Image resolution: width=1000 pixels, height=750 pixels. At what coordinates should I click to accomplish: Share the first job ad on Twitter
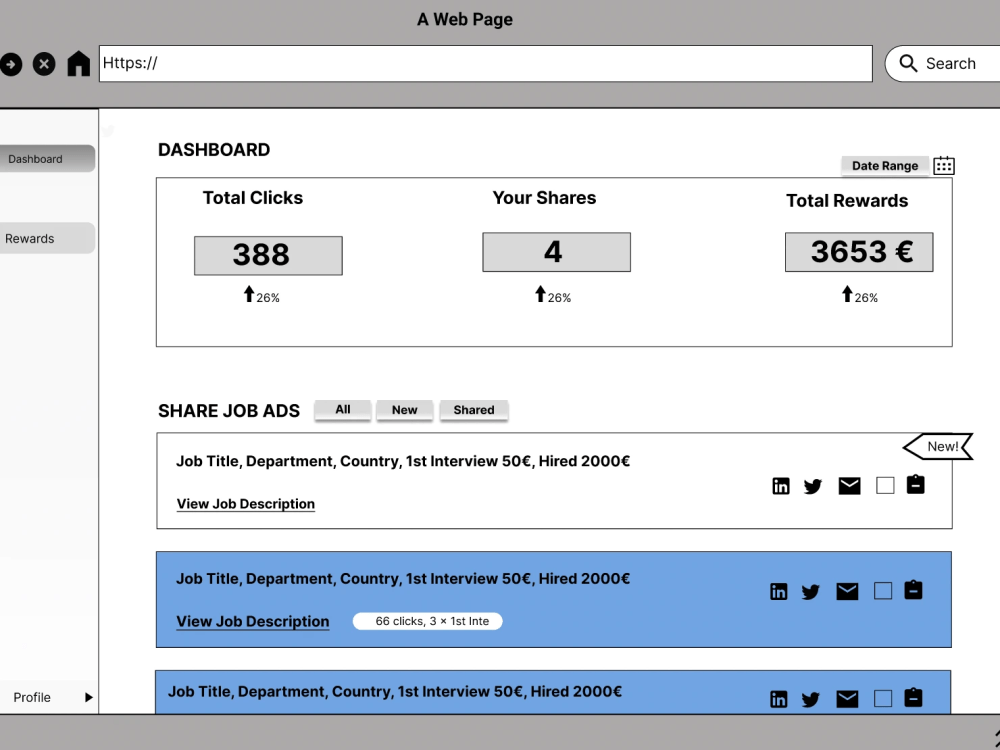click(x=813, y=486)
